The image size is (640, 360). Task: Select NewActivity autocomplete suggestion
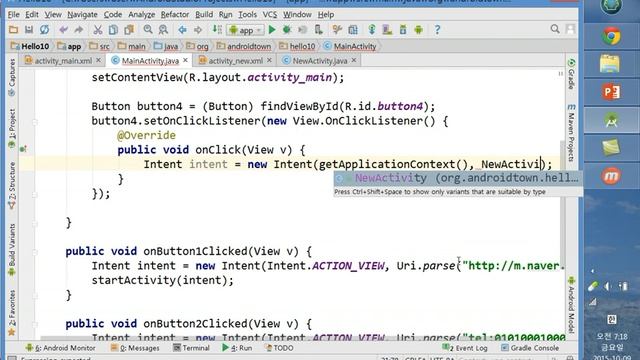pyautogui.click(x=457, y=178)
